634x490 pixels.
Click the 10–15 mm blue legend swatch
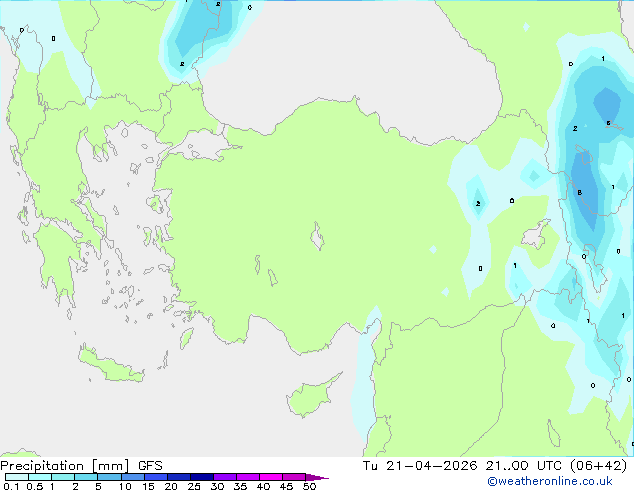(132, 477)
